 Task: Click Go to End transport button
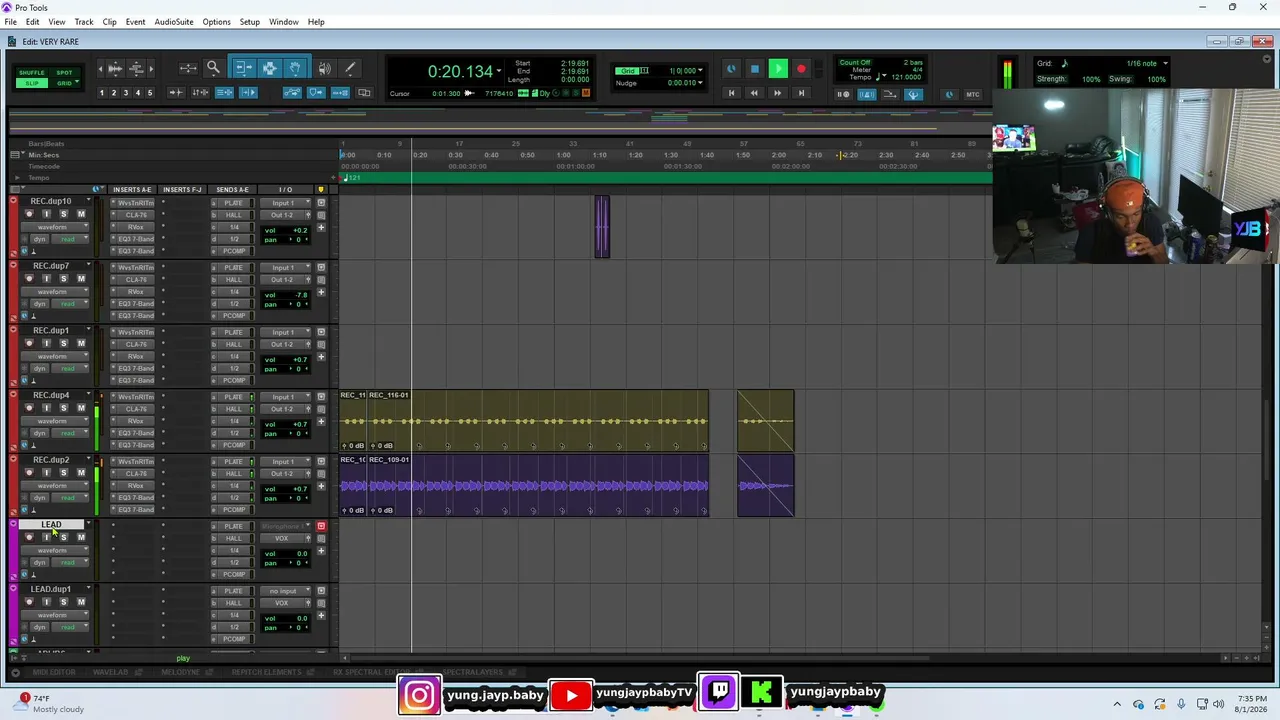(x=801, y=93)
